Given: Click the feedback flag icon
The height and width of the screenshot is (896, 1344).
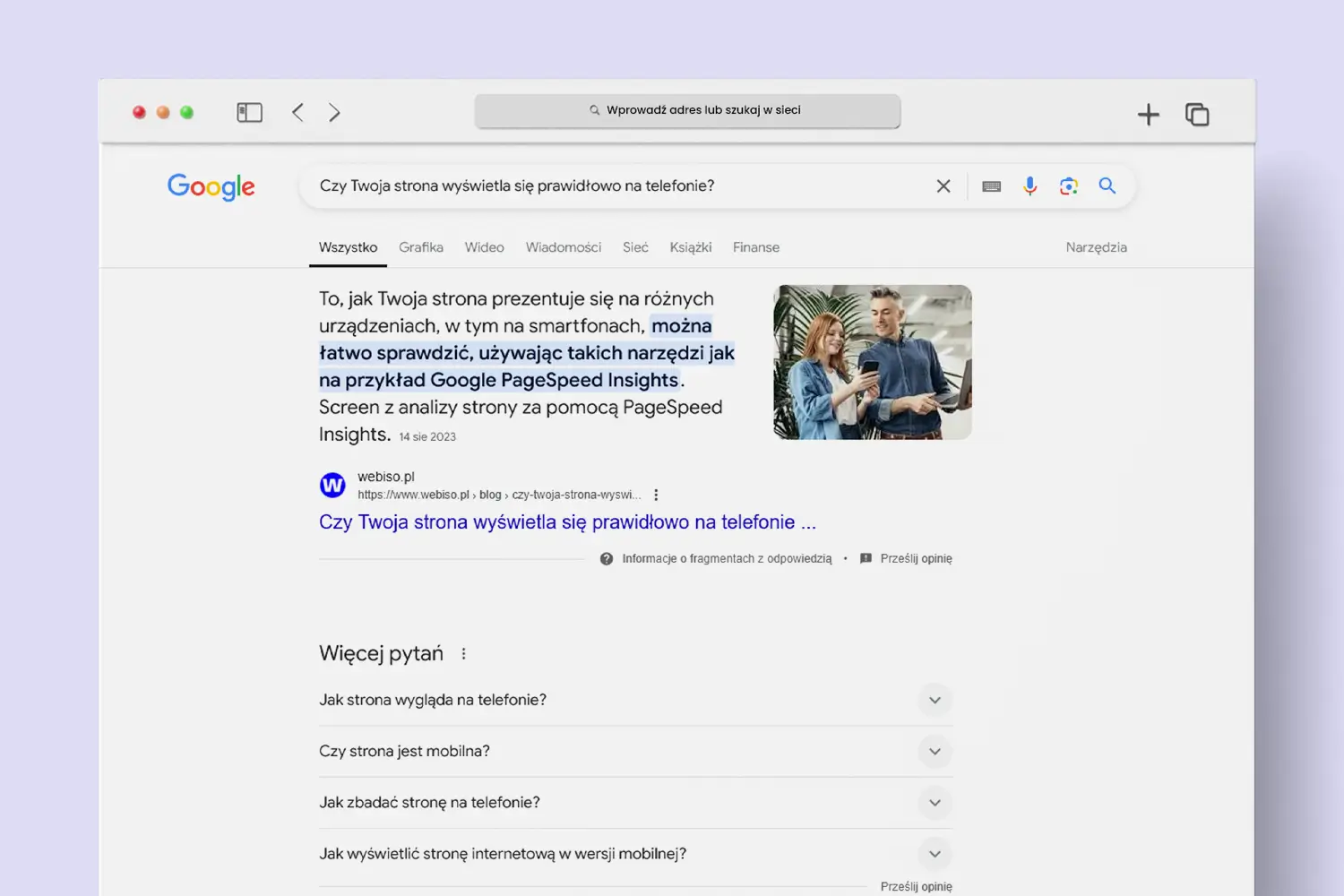Looking at the screenshot, I should pyautogui.click(x=866, y=558).
